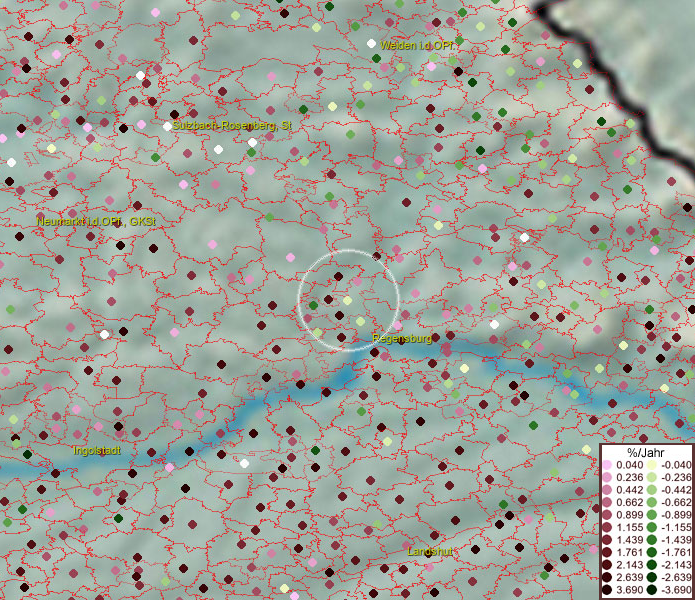Pick the -0.899 legend color swatch

(652, 515)
